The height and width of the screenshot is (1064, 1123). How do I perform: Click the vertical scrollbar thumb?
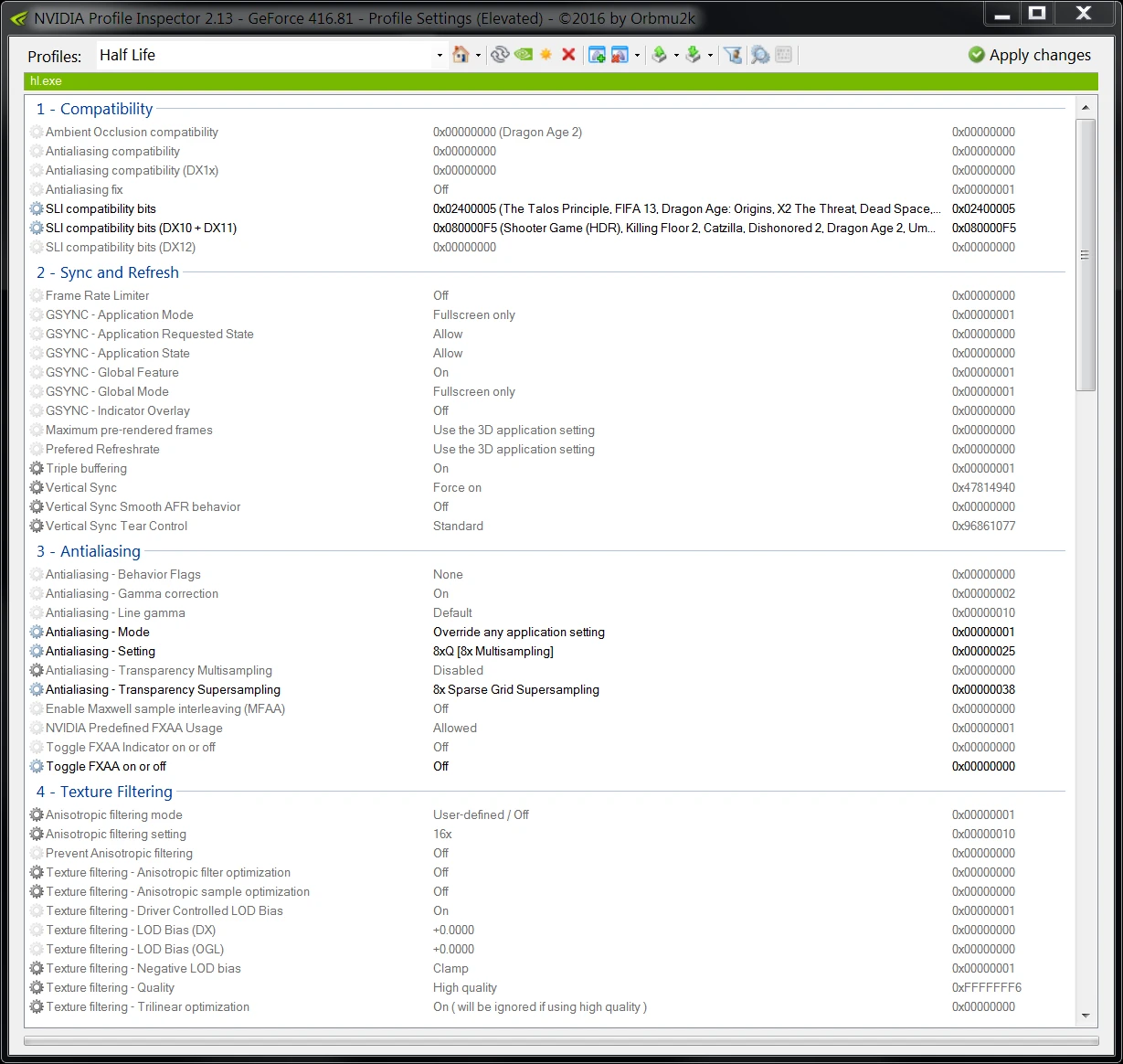[1086, 255]
